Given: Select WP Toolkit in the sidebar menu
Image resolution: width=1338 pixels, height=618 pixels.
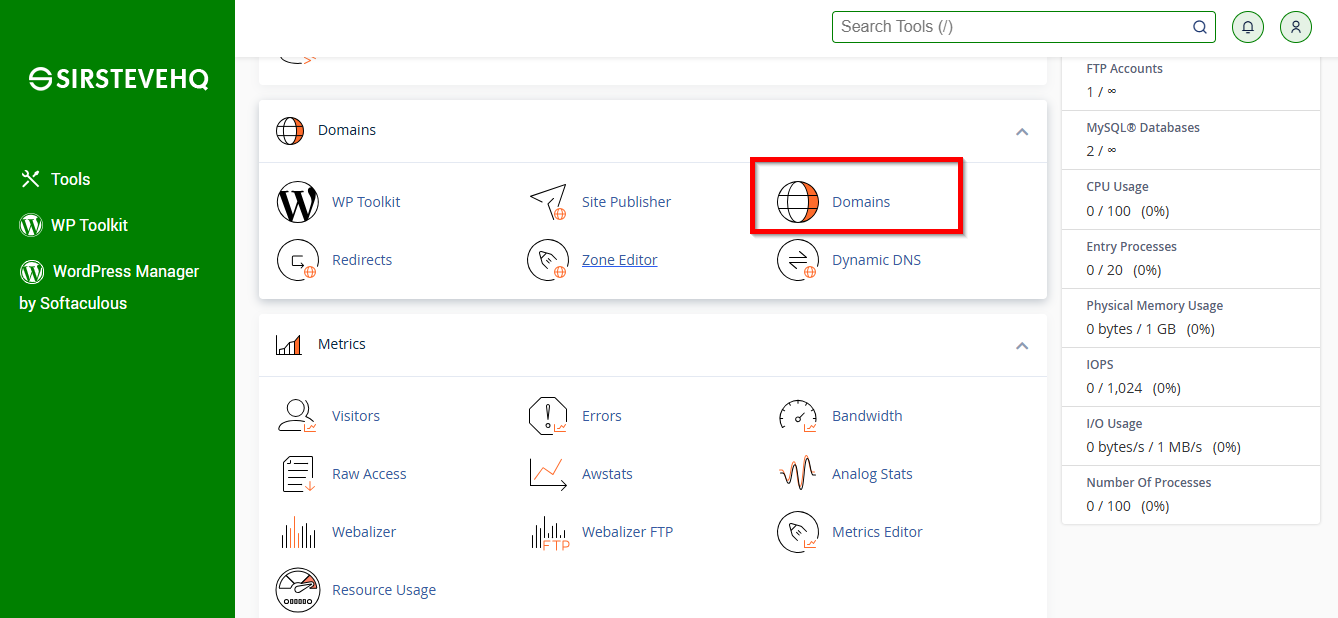Looking at the screenshot, I should tap(90, 225).
